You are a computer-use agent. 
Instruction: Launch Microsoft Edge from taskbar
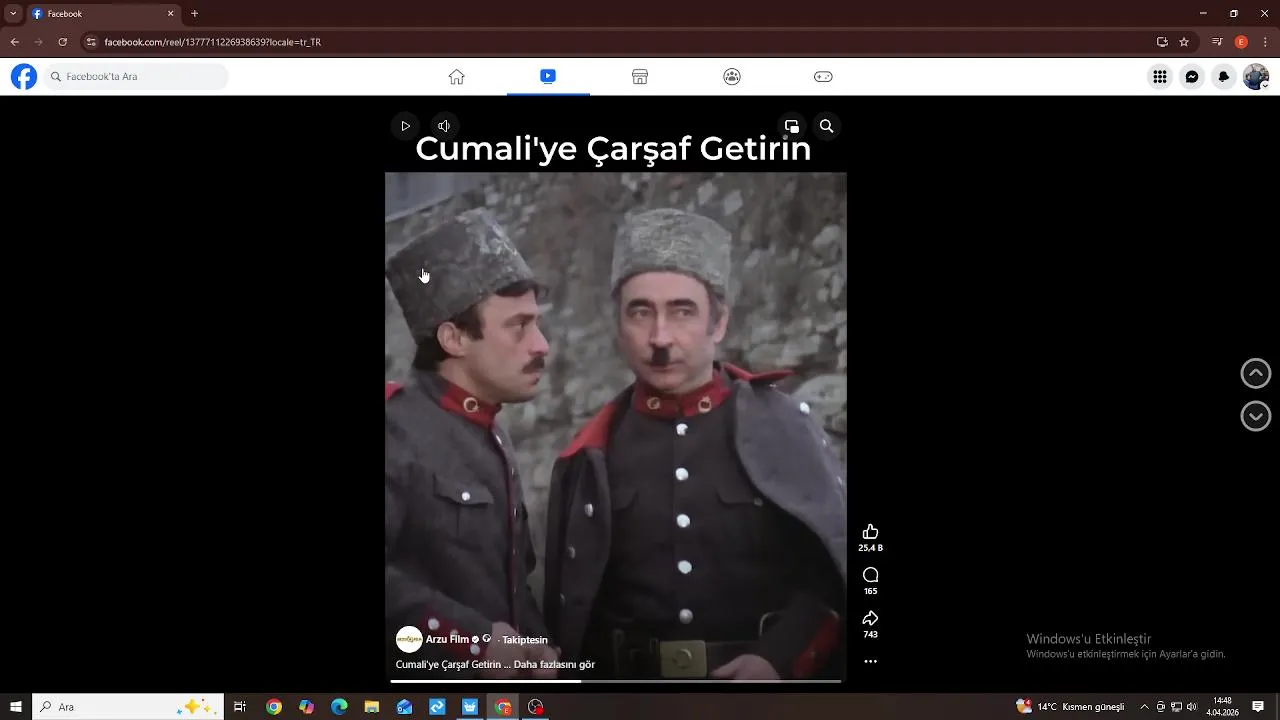339,707
